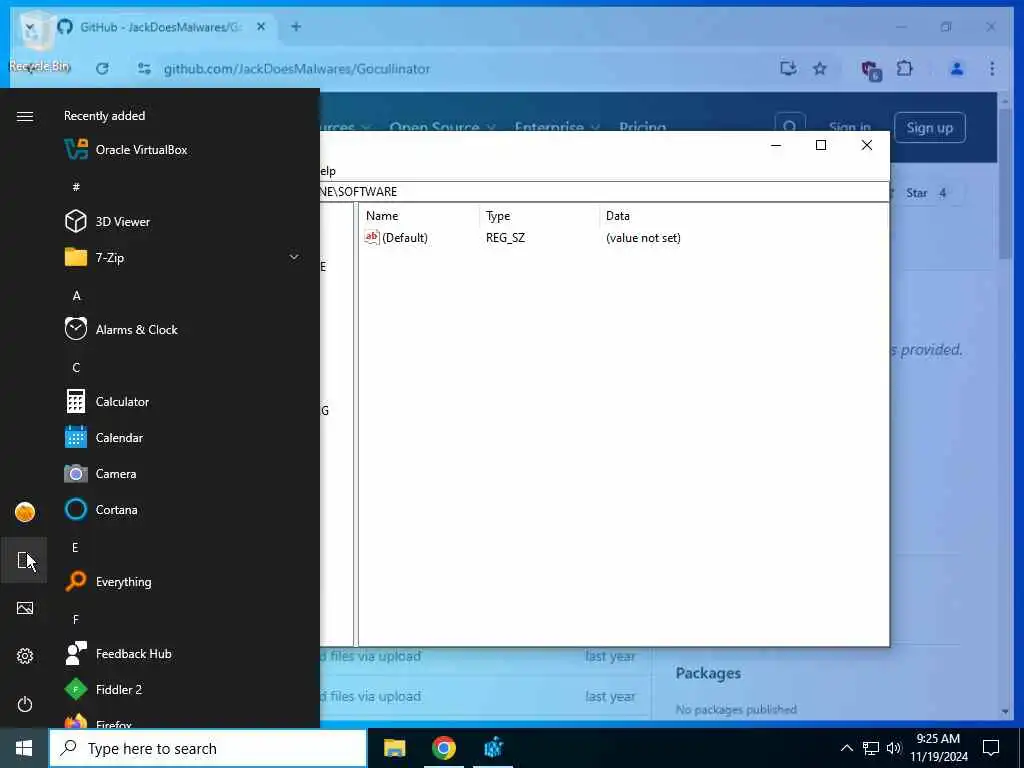Switch to Chrome from taskbar
The image size is (1024, 768).
(444, 748)
